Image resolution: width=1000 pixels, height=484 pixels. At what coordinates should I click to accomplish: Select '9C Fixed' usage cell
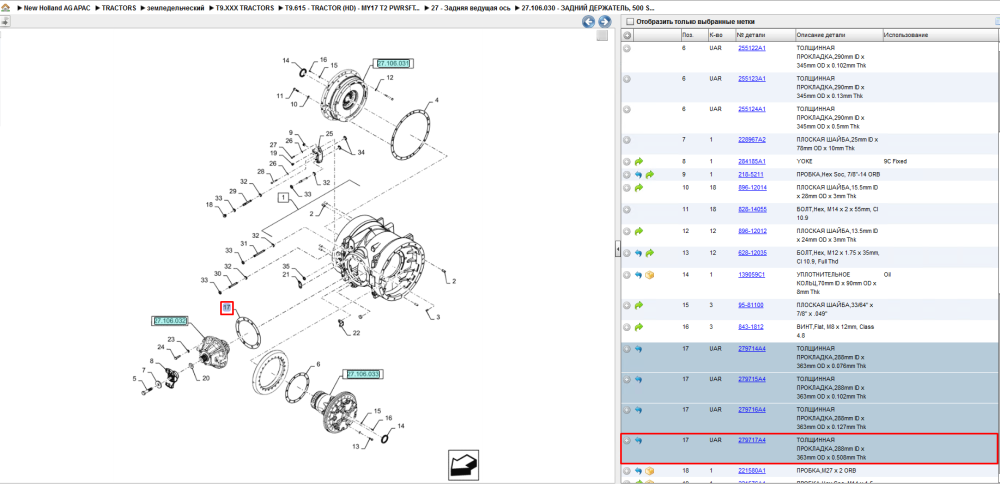pyautogui.click(x=895, y=161)
